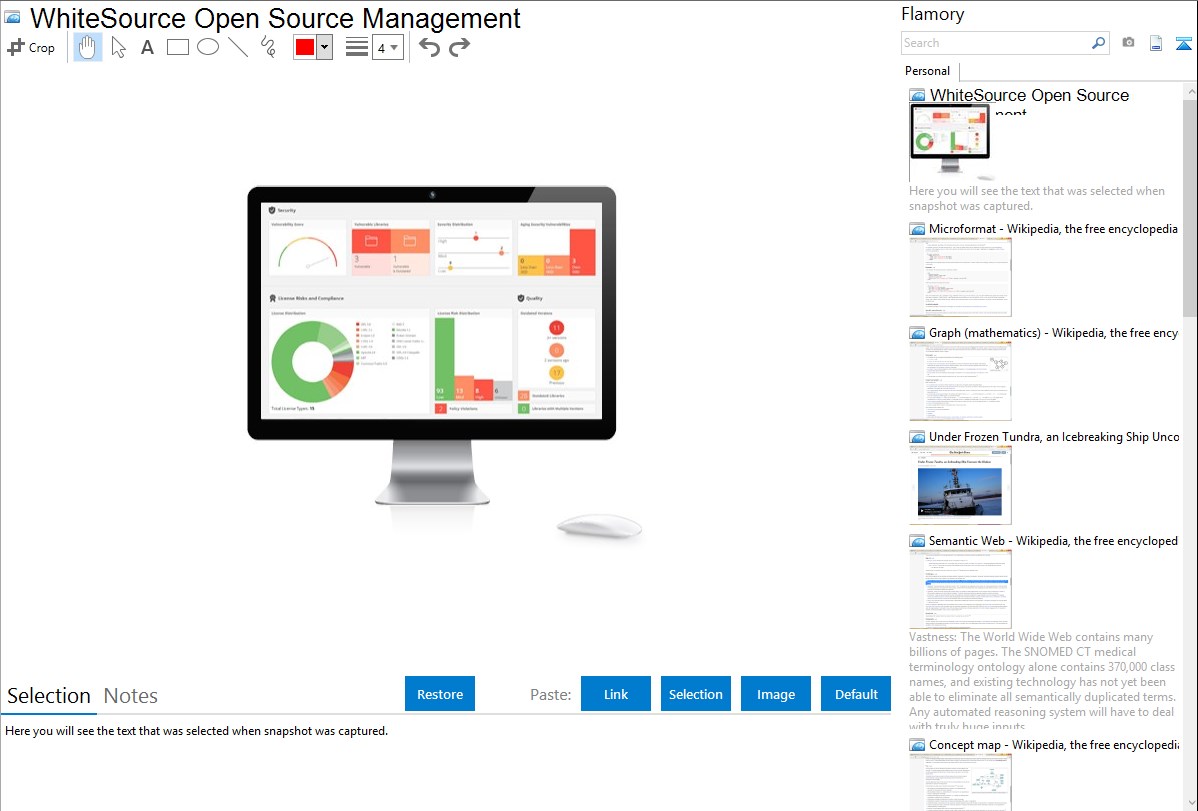
Task: Click the icon next to Concept map entry
Action: pyautogui.click(x=917, y=744)
